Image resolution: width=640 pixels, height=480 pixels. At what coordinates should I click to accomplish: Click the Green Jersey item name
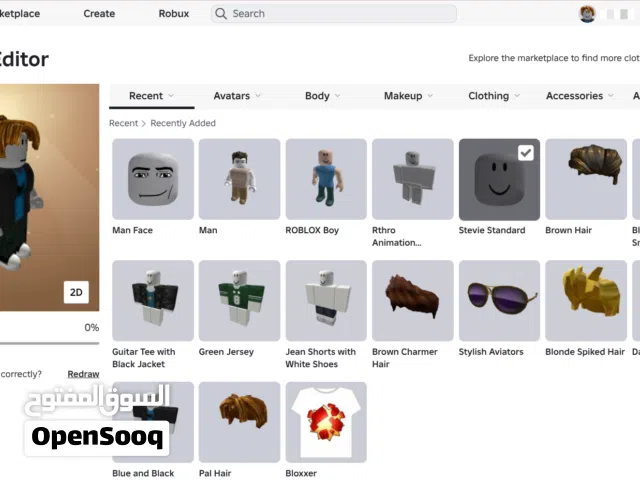pyautogui.click(x=226, y=352)
